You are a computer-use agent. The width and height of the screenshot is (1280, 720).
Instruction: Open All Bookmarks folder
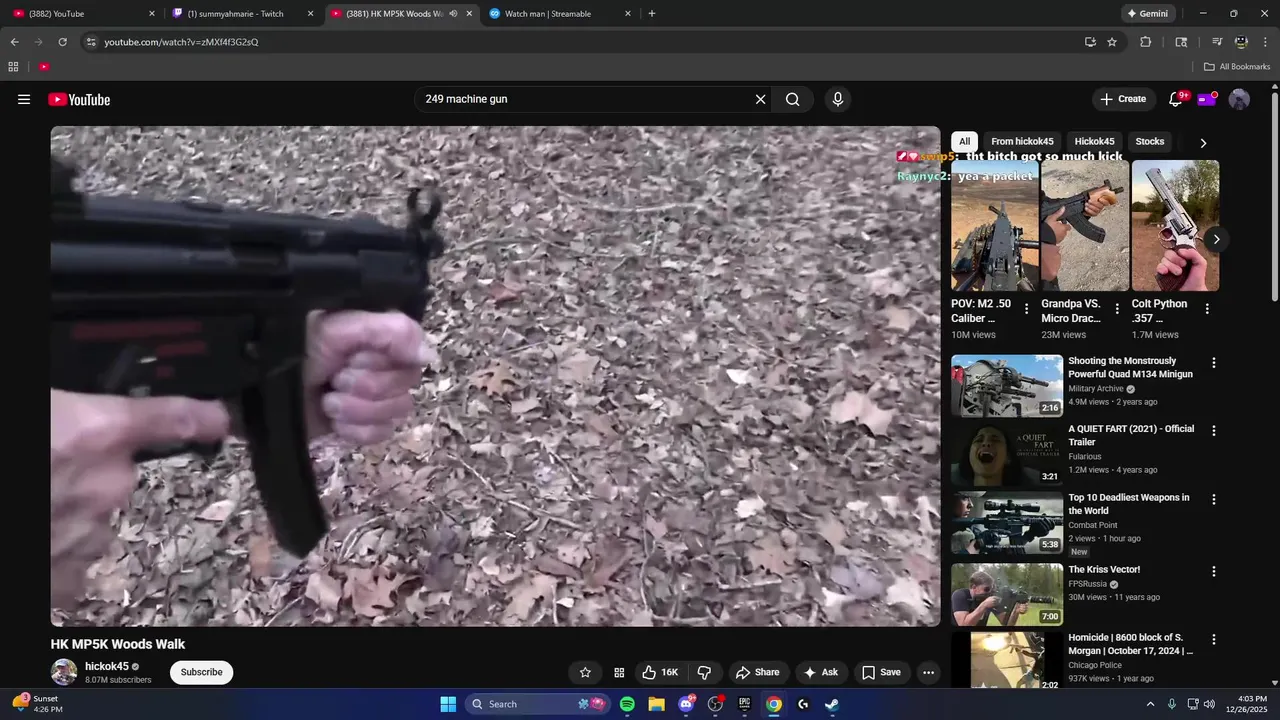tap(1237, 67)
